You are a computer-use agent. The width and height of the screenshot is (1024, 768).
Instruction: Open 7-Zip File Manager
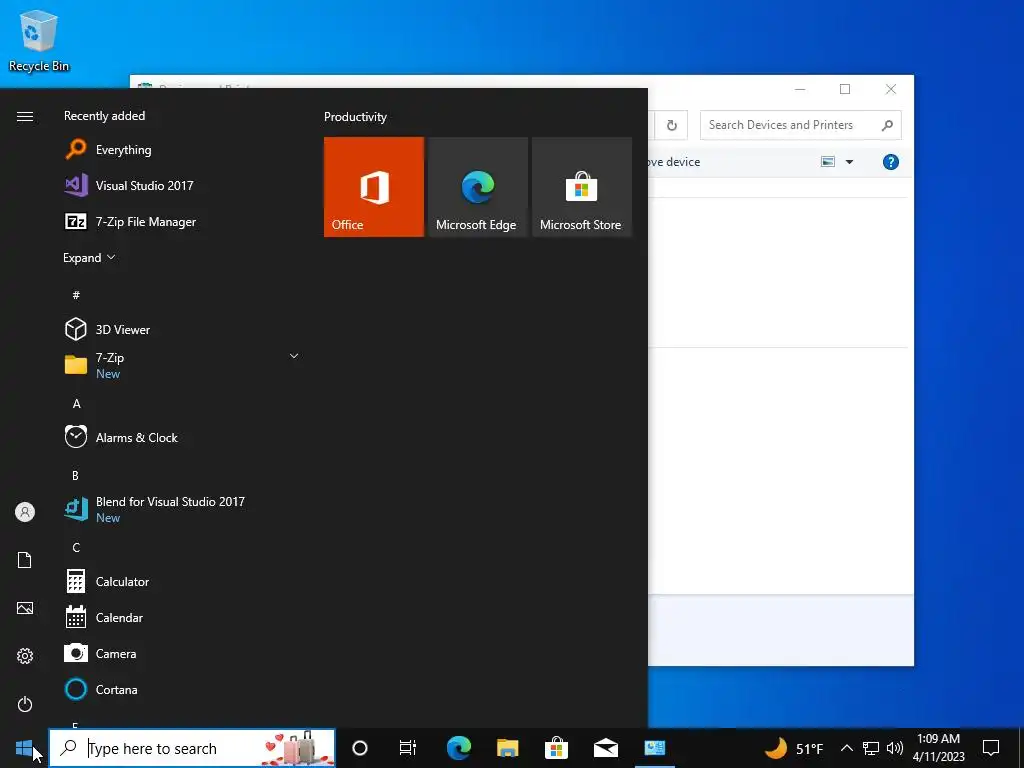coord(183,221)
